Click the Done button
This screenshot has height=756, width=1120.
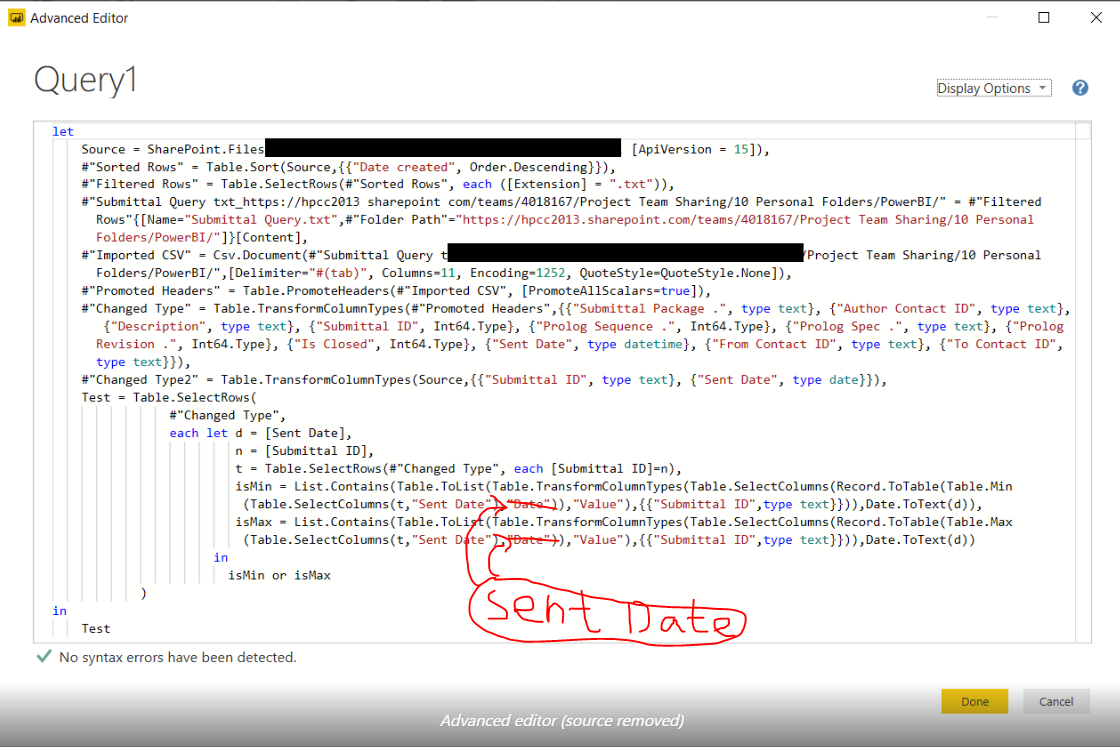974,702
